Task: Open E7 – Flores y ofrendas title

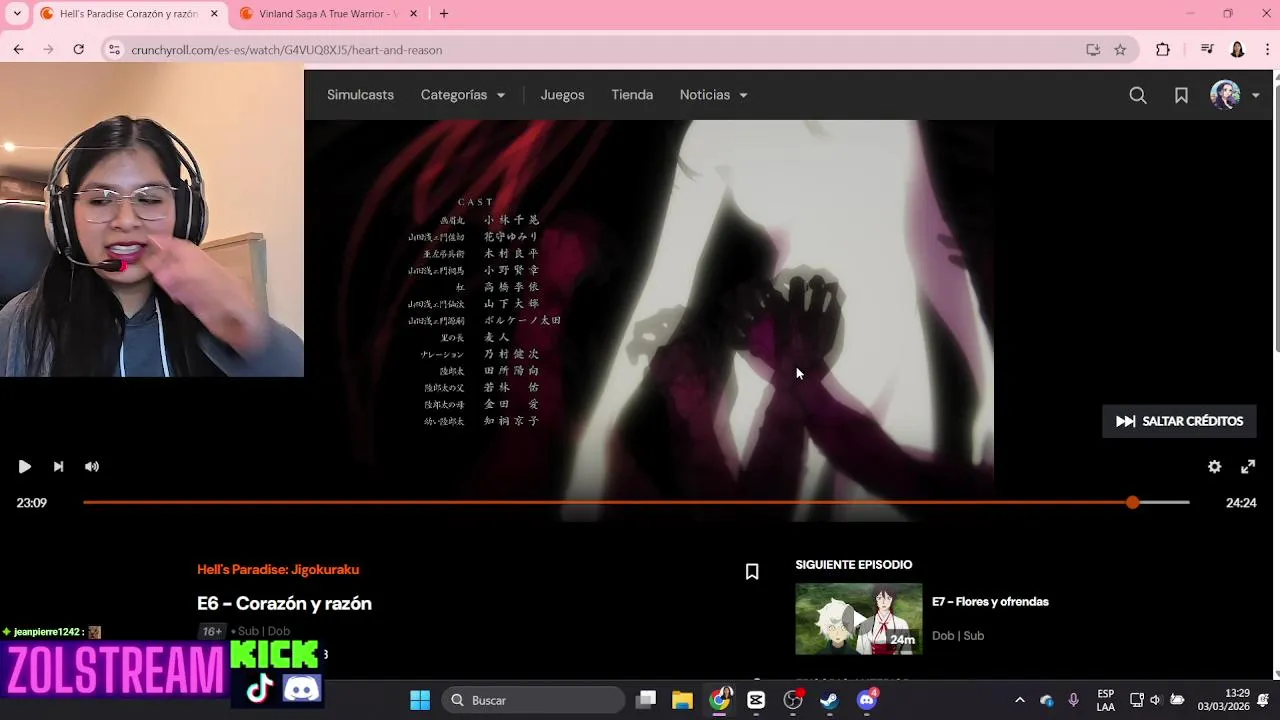Action: pyautogui.click(x=990, y=602)
